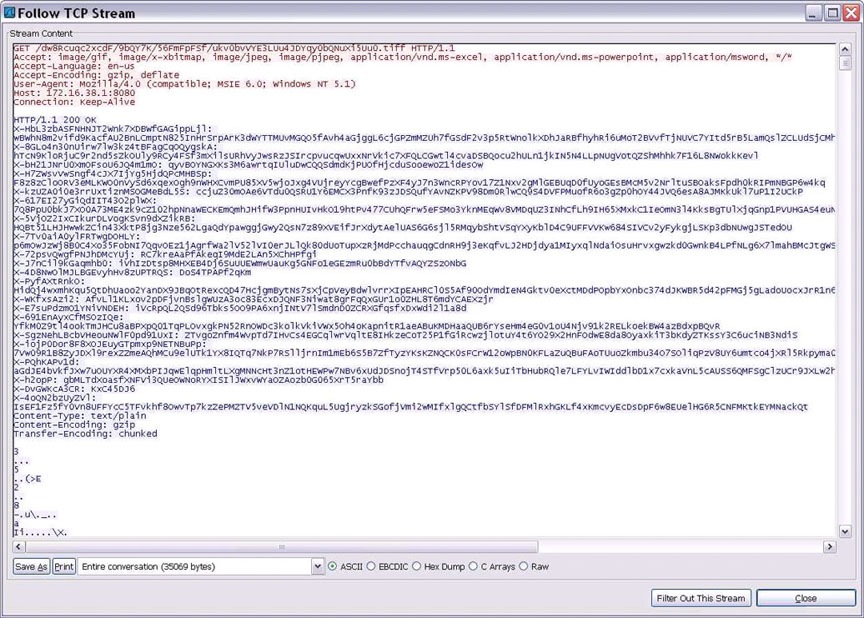
Task: Select the ASCII radio button
Action: 332,566
